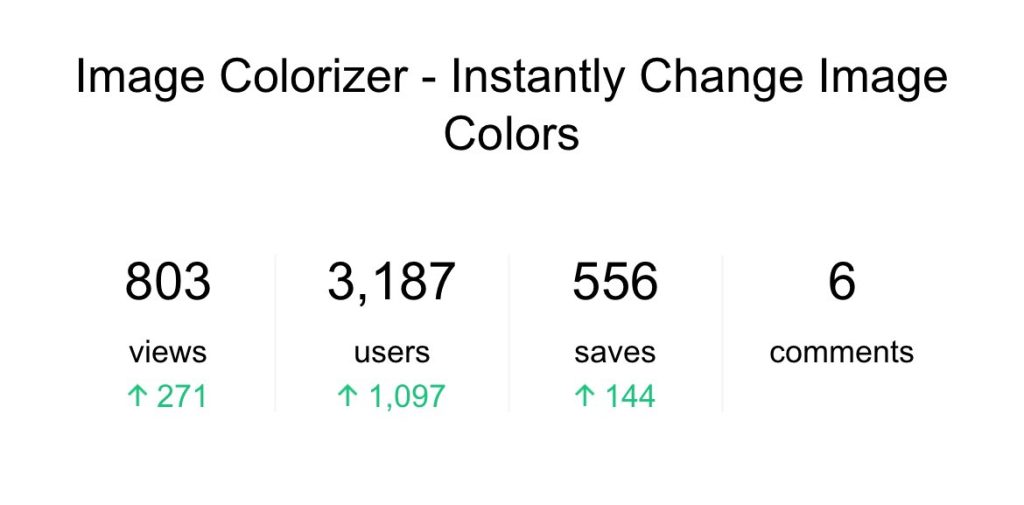The width and height of the screenshot is (1024, 505).
Task: Click divider between users and saves
Action: point(509,332)
